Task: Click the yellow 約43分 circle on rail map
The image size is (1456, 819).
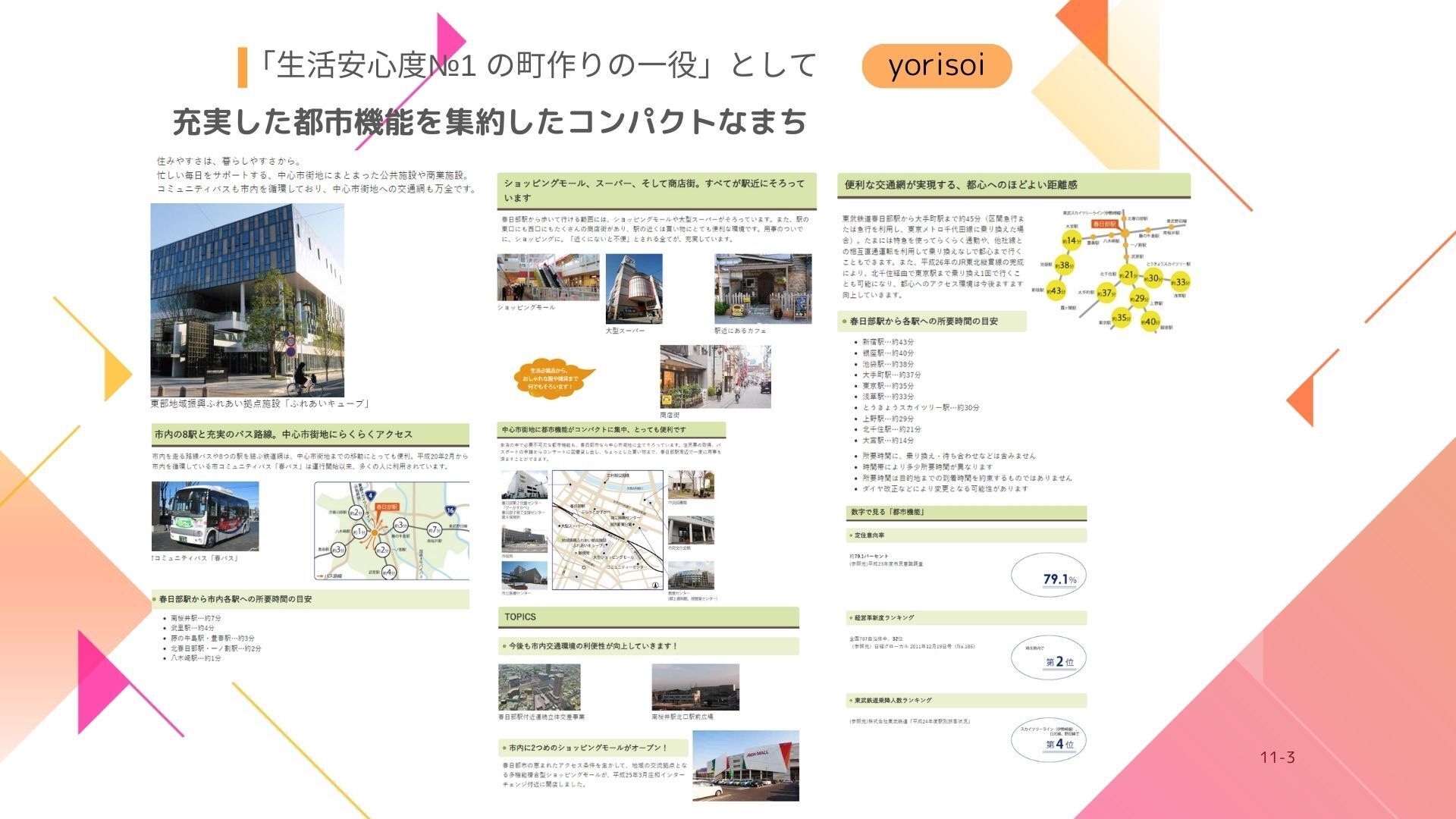Action: tap(1056, 290)
